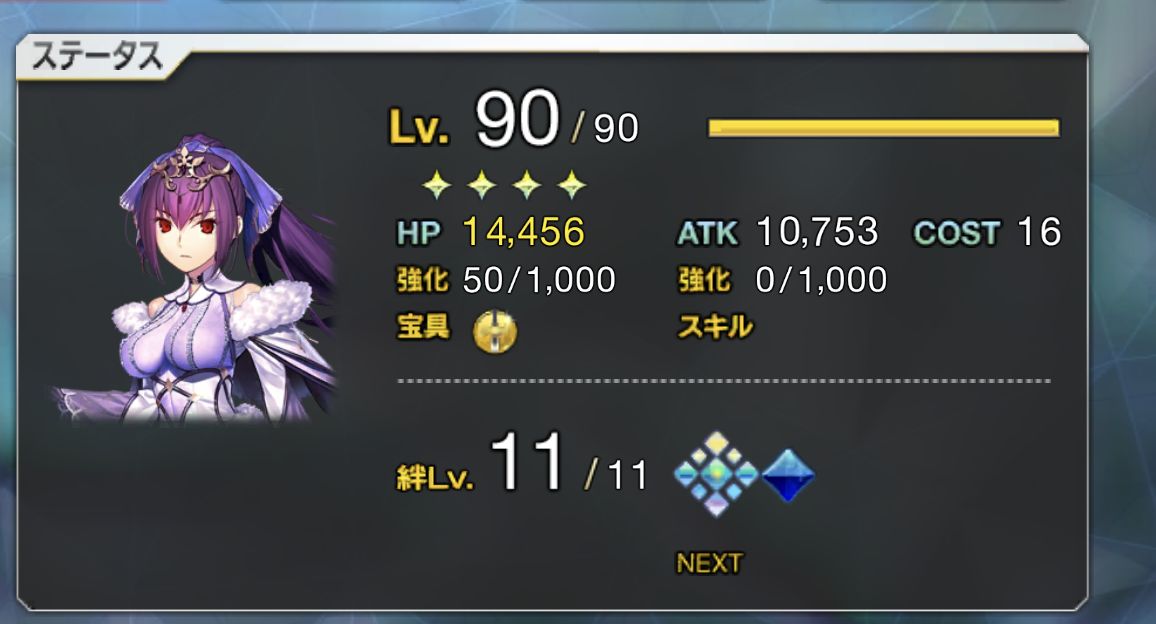Viewport: 1156px width, 624px height.
Task: Click the first rarity star
Action: 436,184
